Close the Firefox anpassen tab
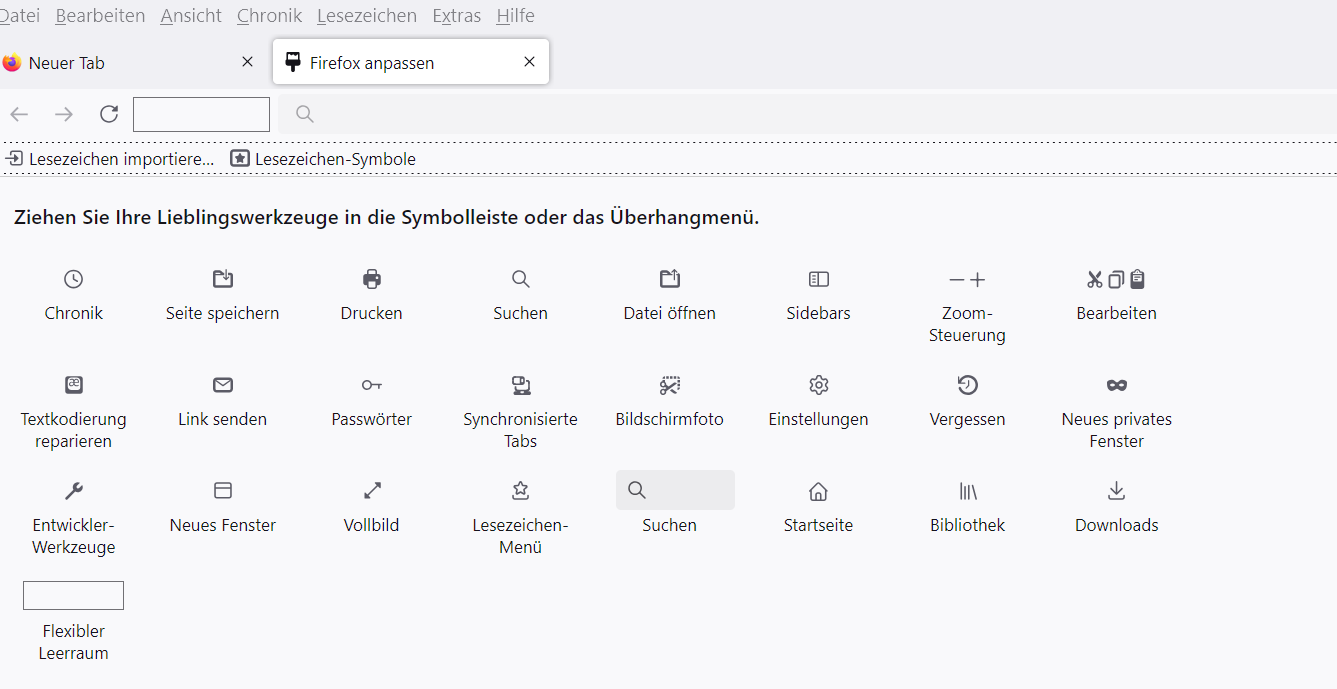The height and width of the screenshot is (689, 1337). point(530,62)
